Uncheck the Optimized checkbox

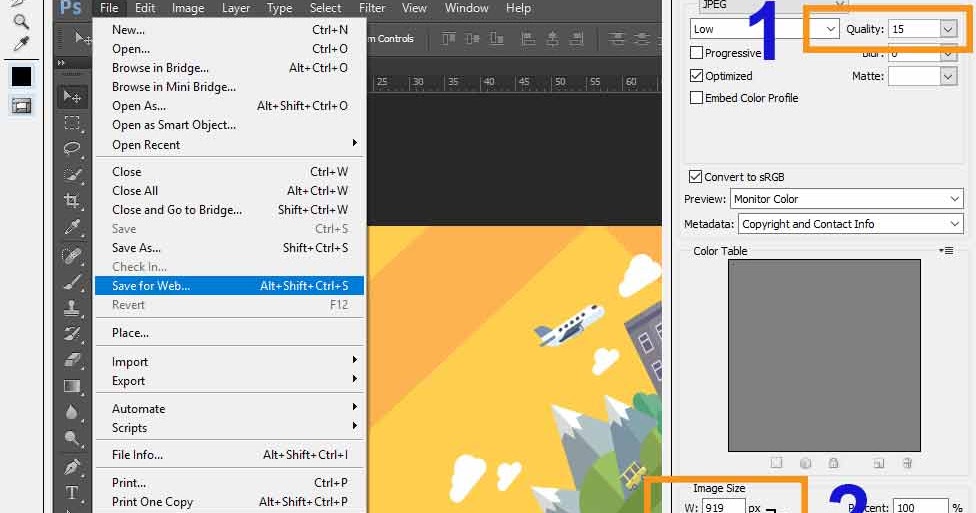(x=697, y=75)
